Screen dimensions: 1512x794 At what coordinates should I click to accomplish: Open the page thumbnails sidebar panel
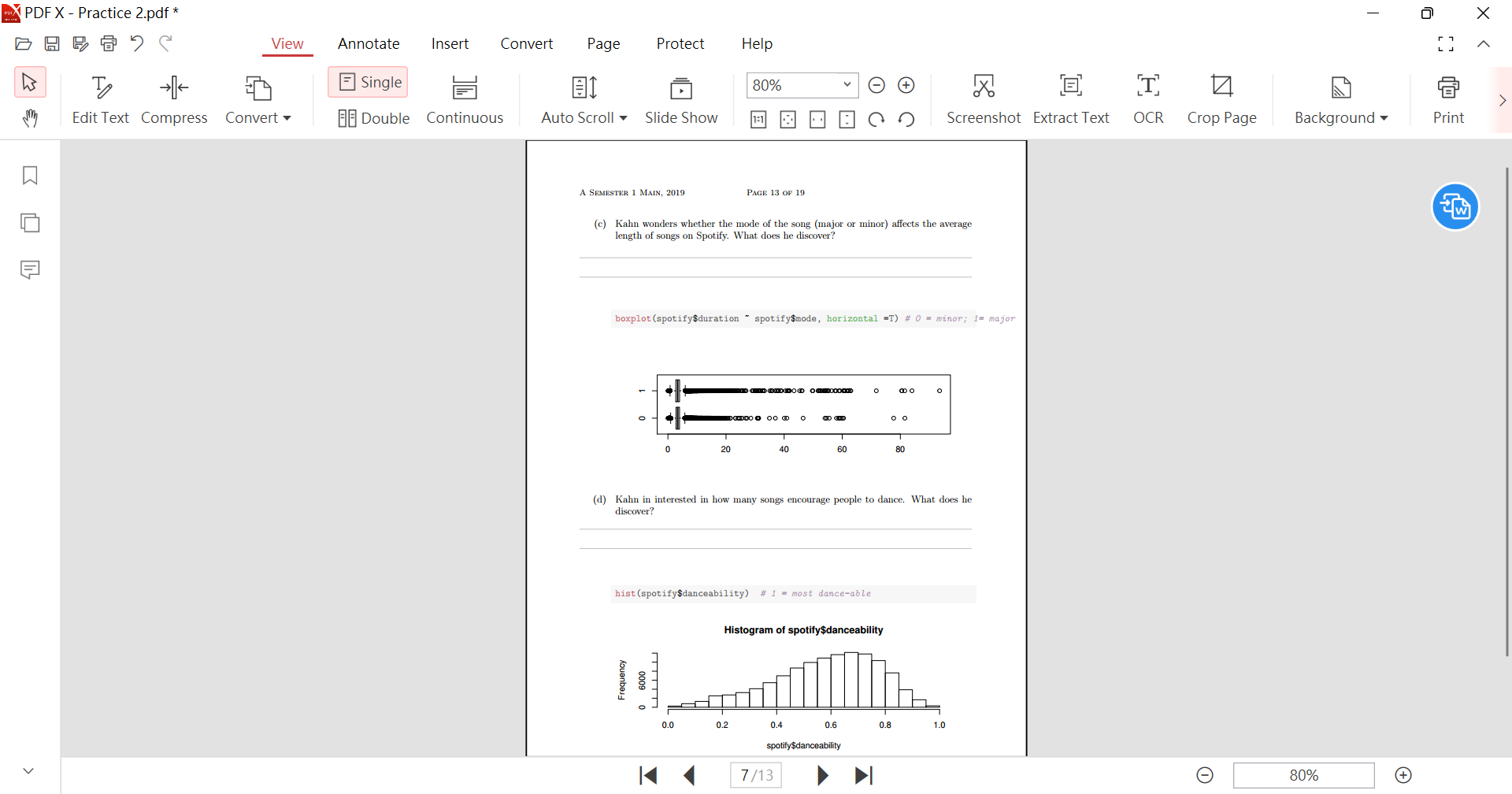pos(30,223)
